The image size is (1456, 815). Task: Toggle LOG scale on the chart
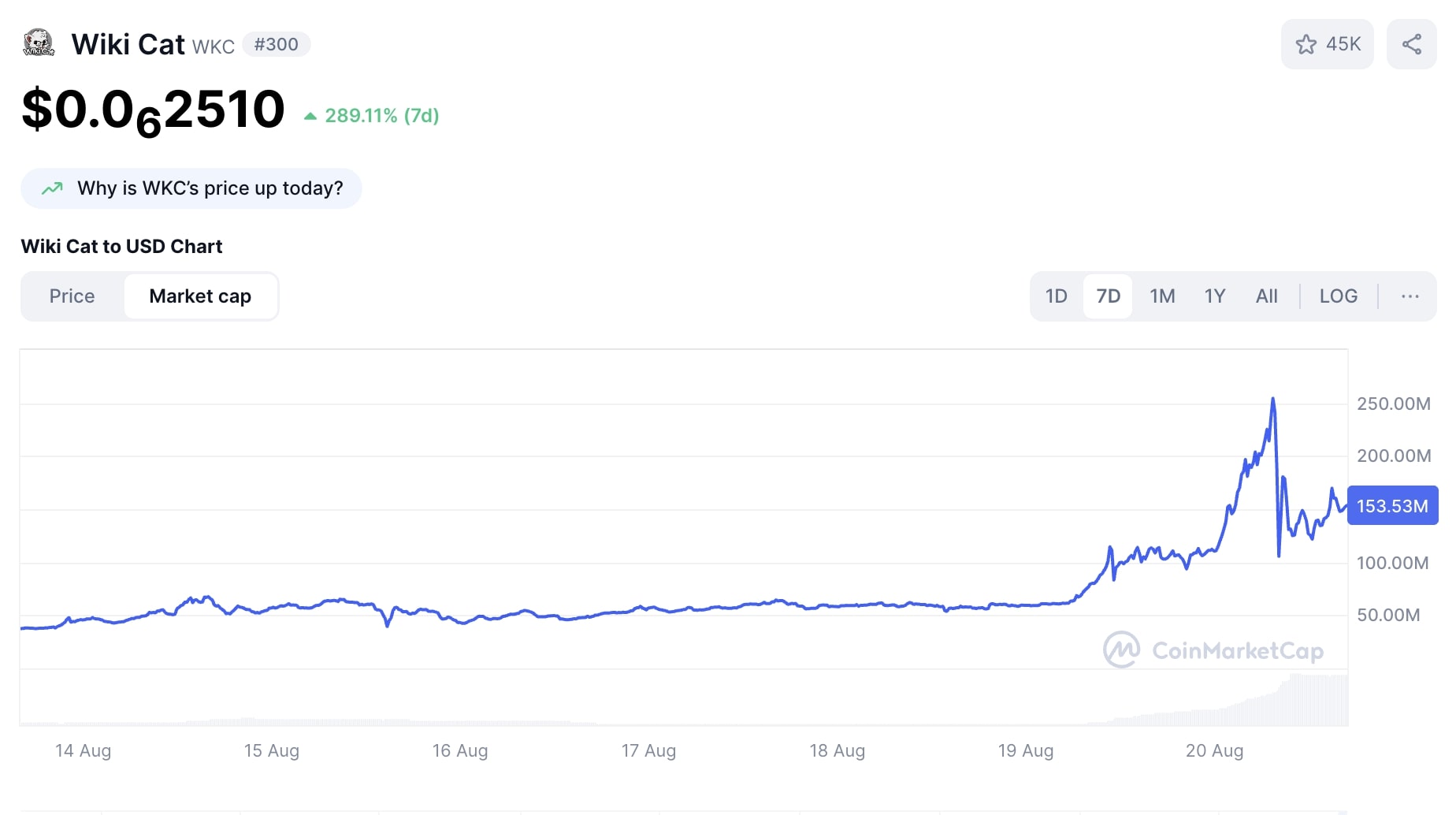pyautogui.click(x=1339, y=296)
